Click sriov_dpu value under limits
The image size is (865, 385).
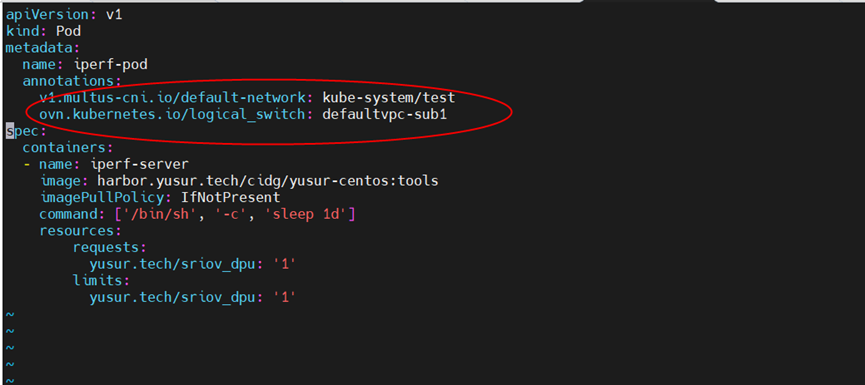(x=285, y=297)
